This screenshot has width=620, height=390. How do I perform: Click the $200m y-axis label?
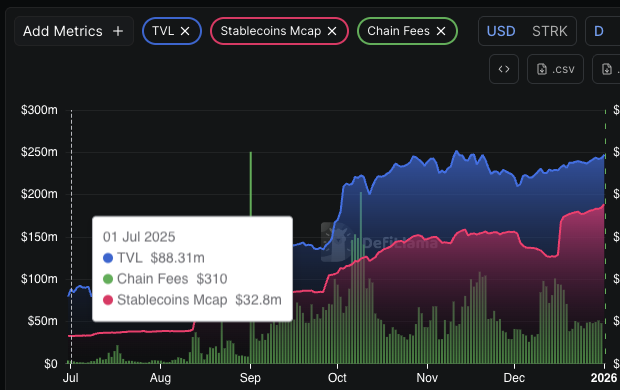click(x=39, y=194)
